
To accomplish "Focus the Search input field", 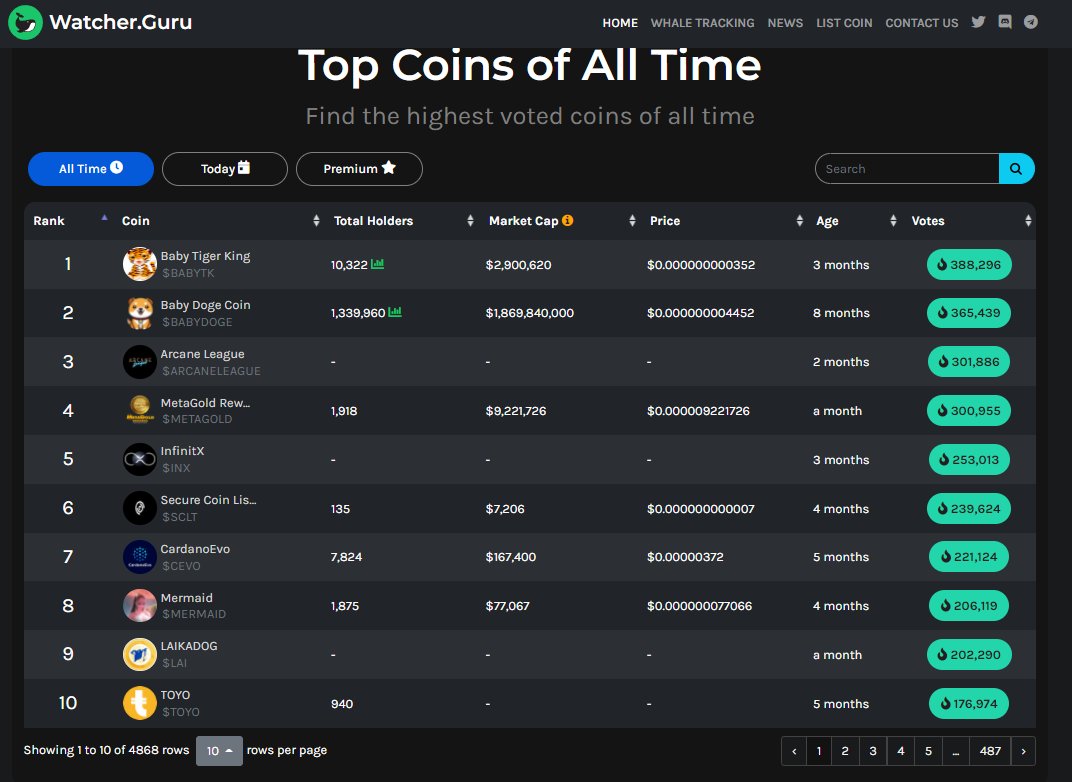I will click(907, 169).
